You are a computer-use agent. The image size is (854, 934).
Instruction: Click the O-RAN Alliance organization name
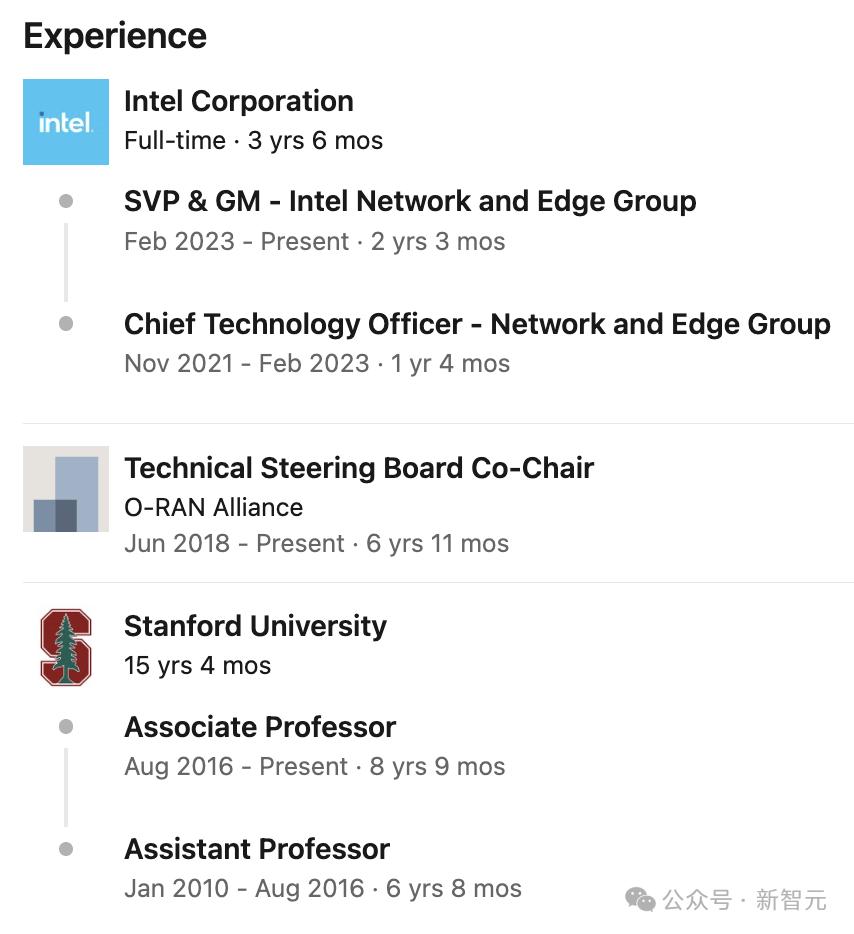(x=213, y=507)
